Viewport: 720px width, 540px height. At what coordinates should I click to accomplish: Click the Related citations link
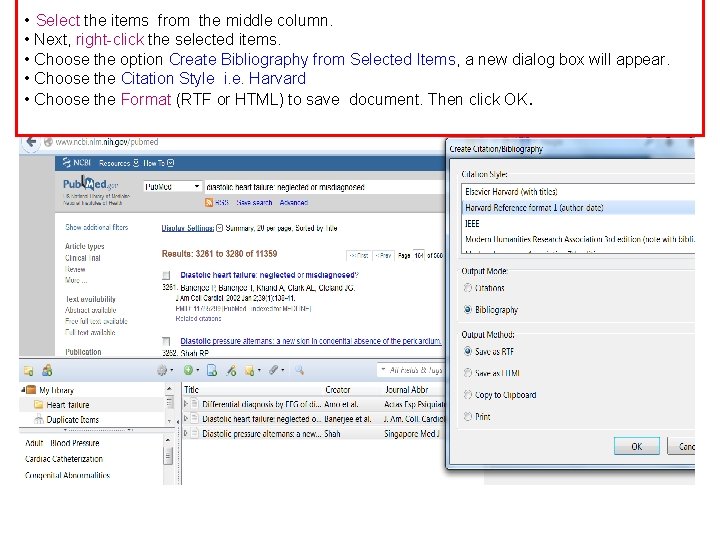click(198, 318)
